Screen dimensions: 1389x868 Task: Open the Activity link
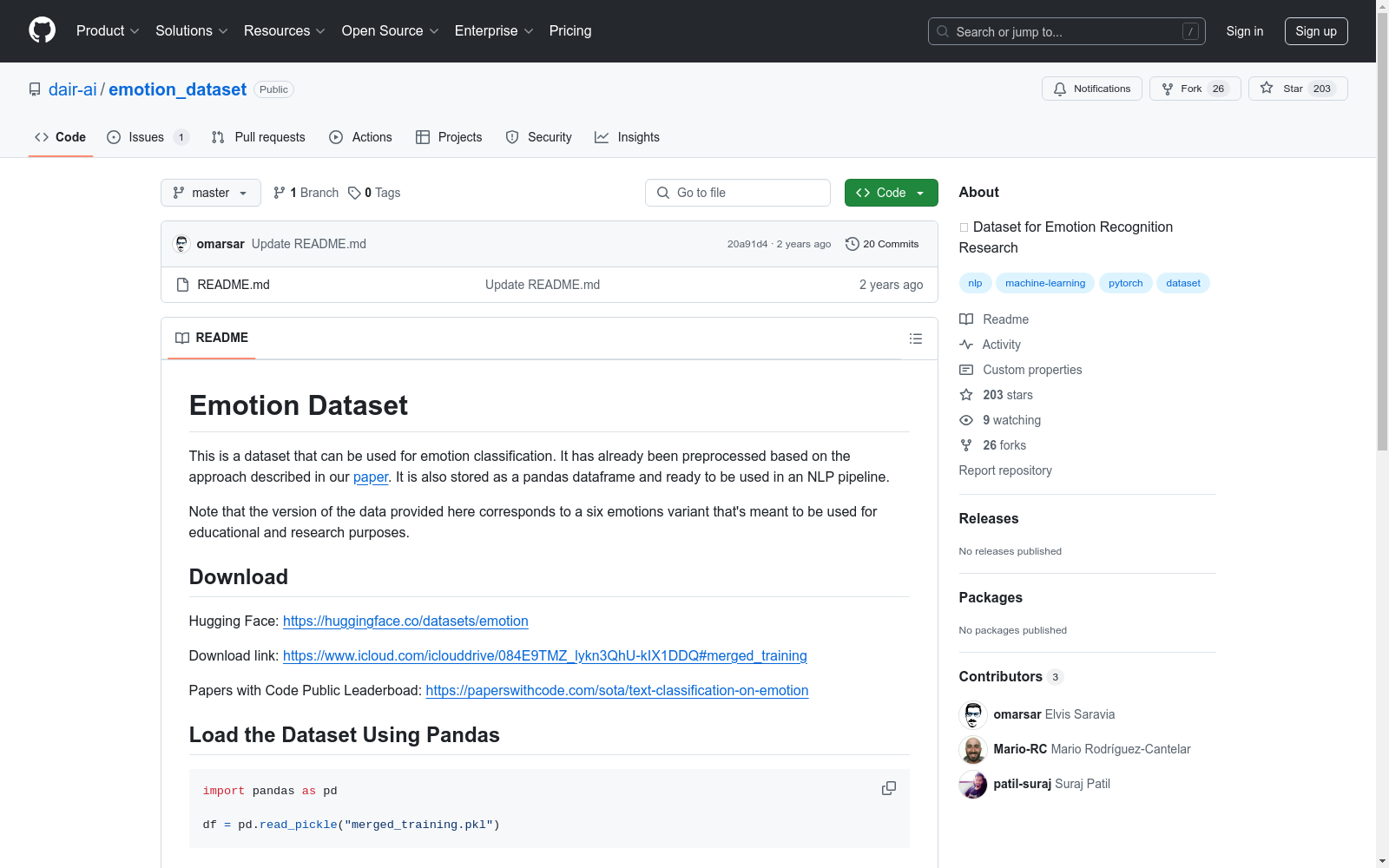pyautogui.click(x=991, y=345)
